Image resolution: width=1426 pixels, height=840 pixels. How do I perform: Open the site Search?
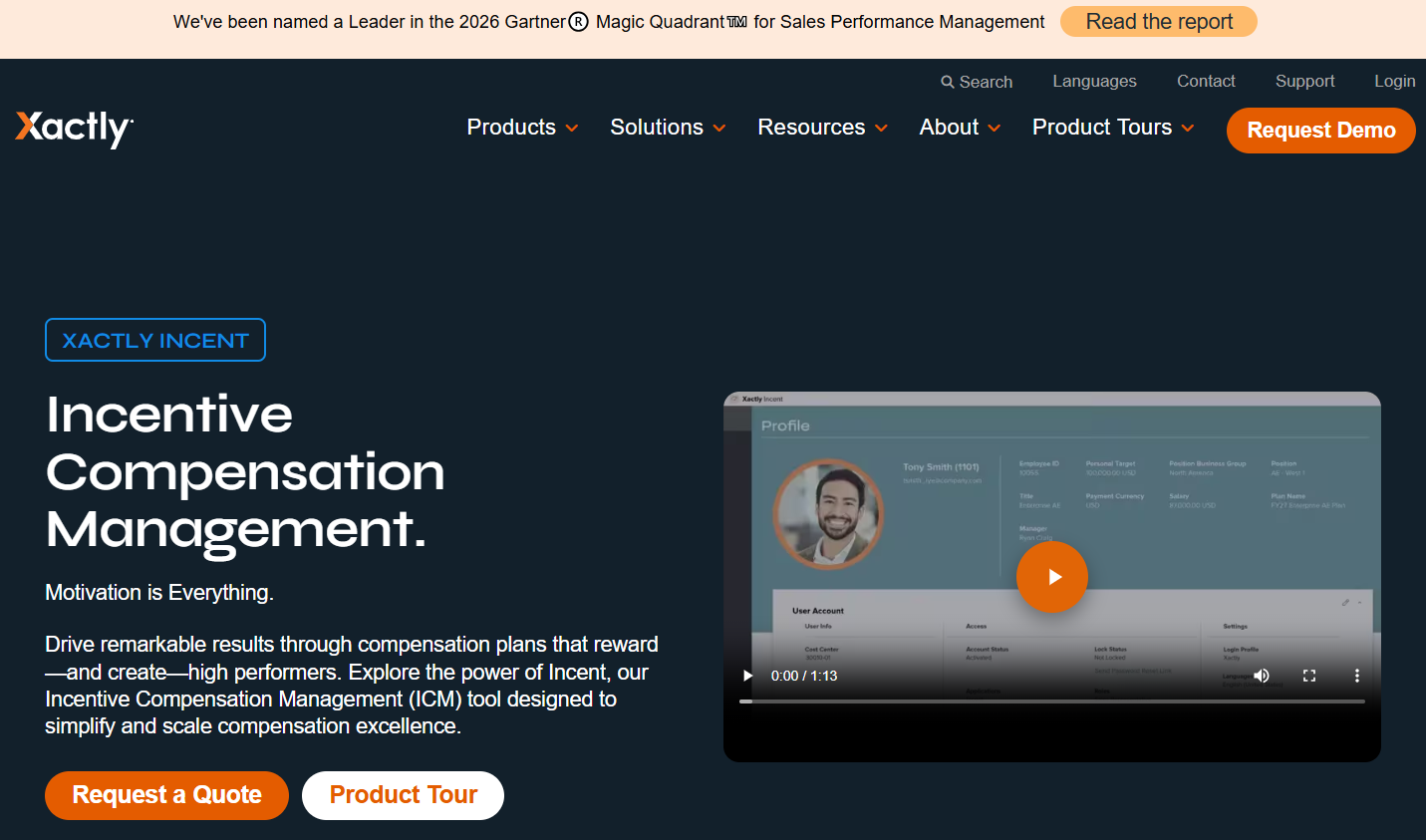click(x=977, y=82)
